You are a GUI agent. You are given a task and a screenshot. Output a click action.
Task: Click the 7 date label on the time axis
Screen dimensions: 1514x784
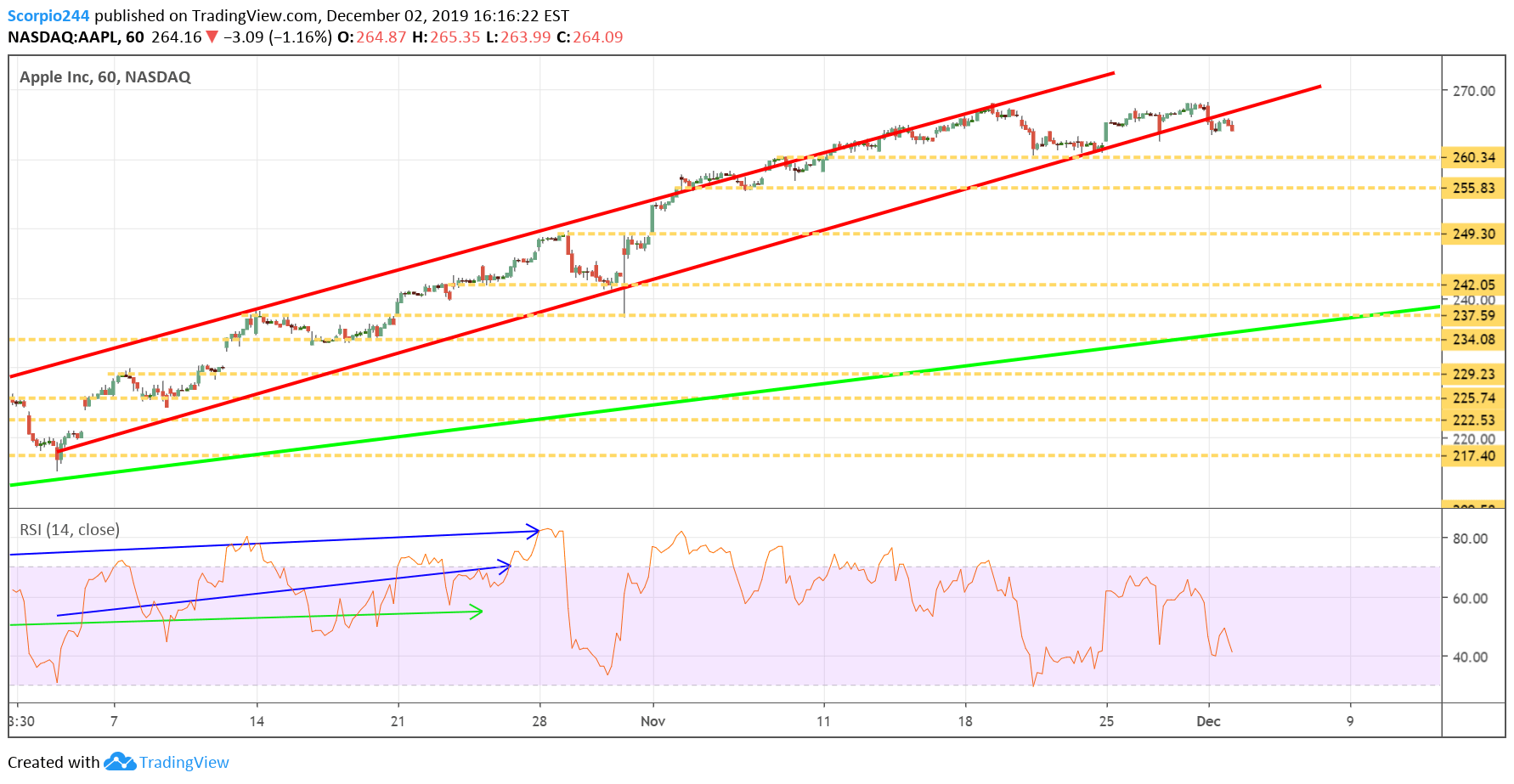click(114, 721)
